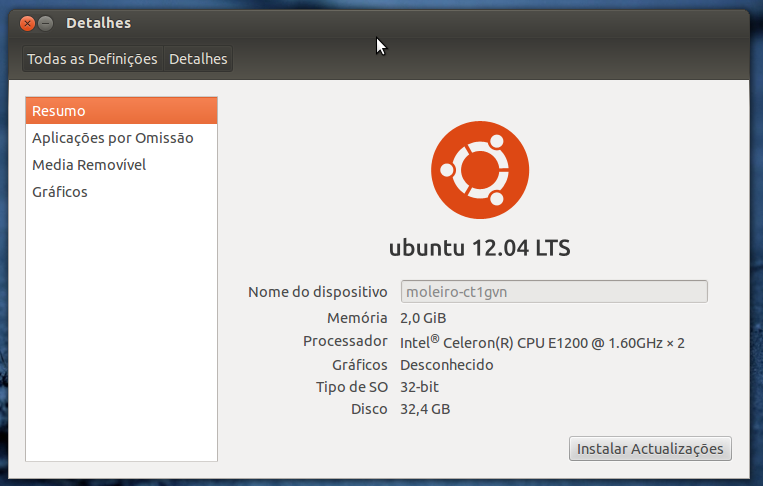Click the Processador label
The image size is (763, 486).
[x=345, y=341]
